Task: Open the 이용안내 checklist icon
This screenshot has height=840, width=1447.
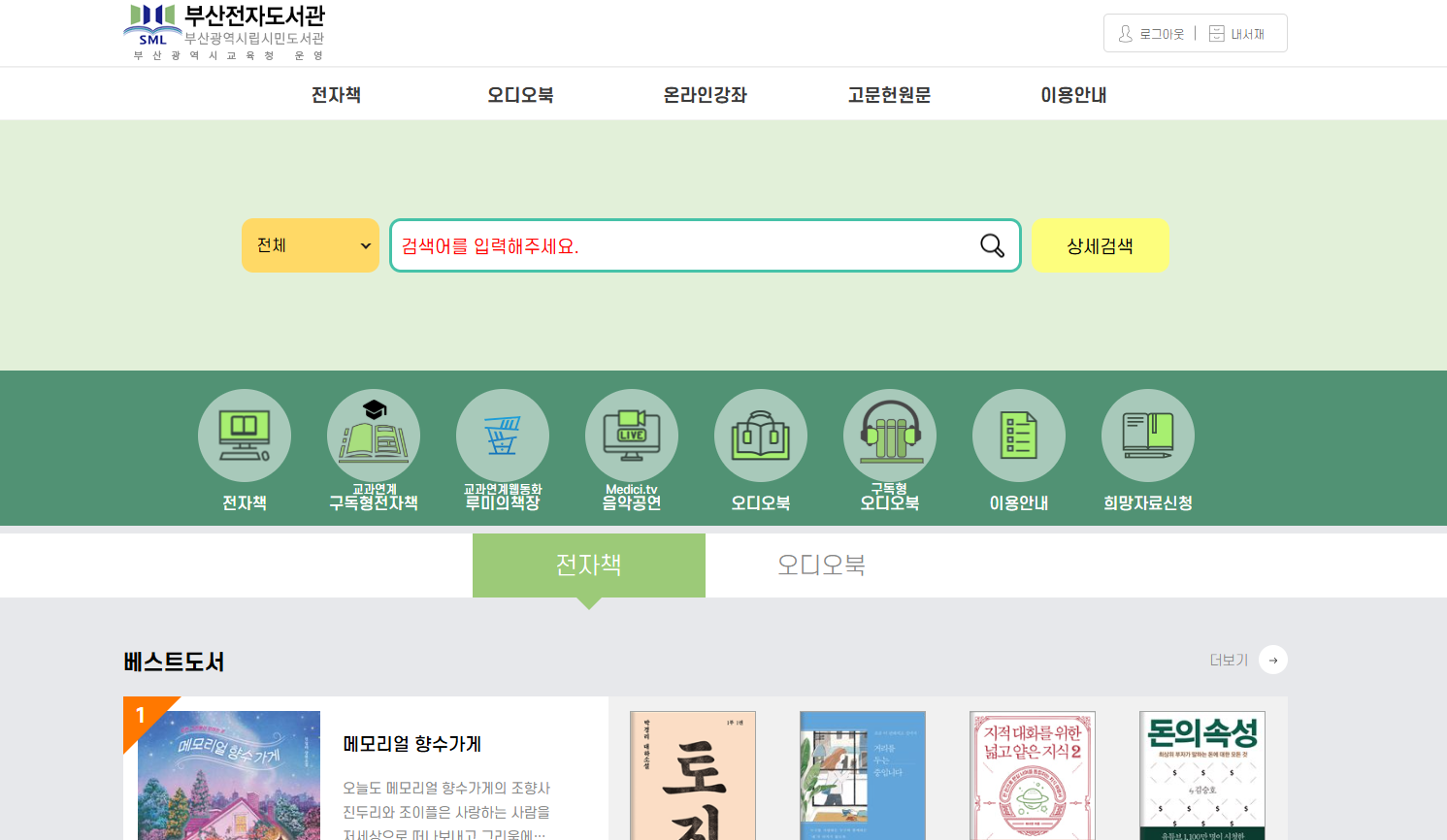Action: click(x=1019, y=436)
